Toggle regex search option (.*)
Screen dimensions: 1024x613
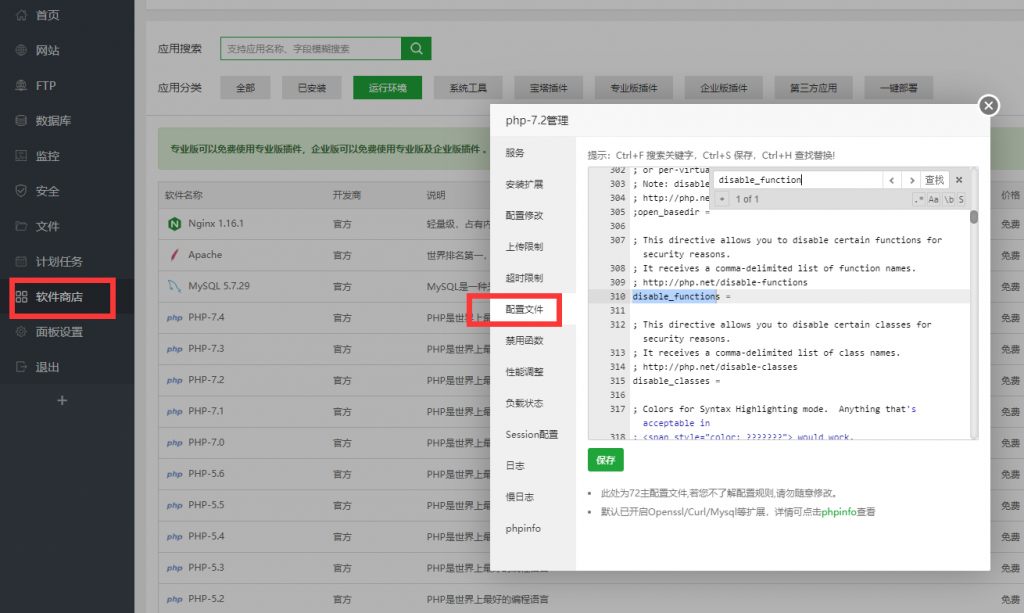coord(919,200)
